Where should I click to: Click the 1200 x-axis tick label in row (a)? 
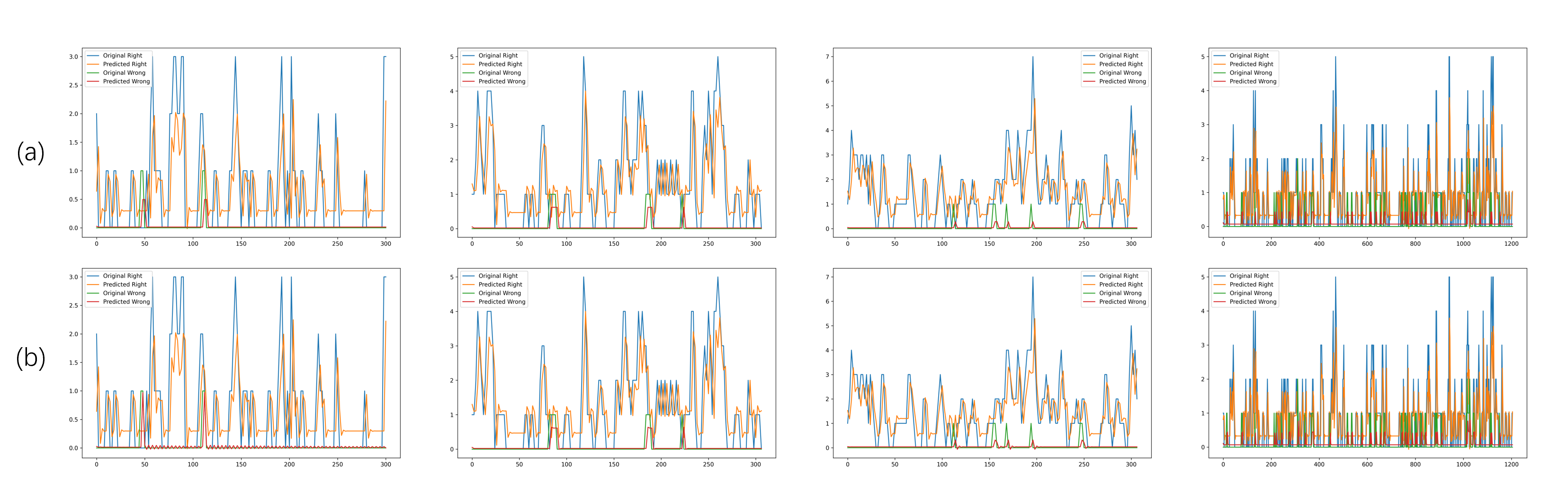pyautogui.click(x=1511, y=243)
